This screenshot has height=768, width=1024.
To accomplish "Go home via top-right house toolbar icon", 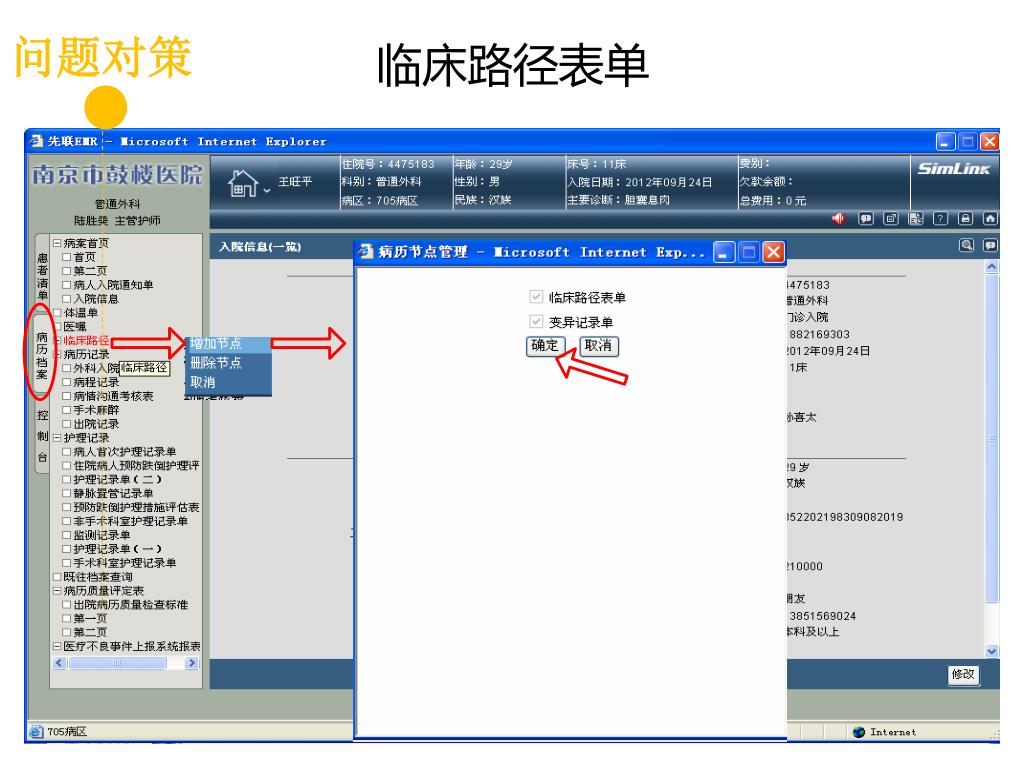I will [x=990, y=218].
